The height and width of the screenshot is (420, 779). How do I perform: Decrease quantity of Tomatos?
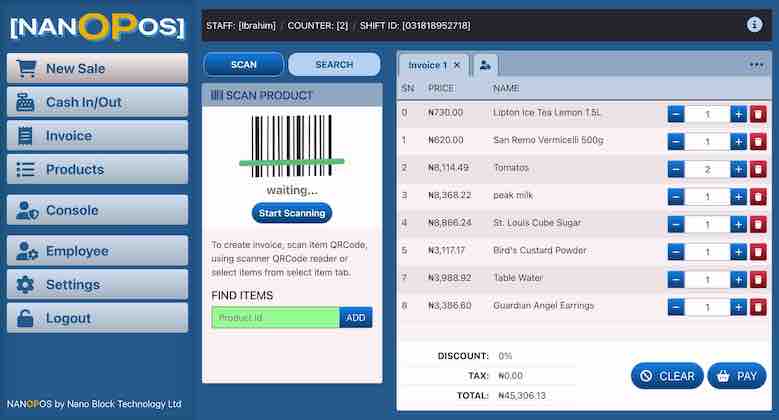tap(676, 169)
